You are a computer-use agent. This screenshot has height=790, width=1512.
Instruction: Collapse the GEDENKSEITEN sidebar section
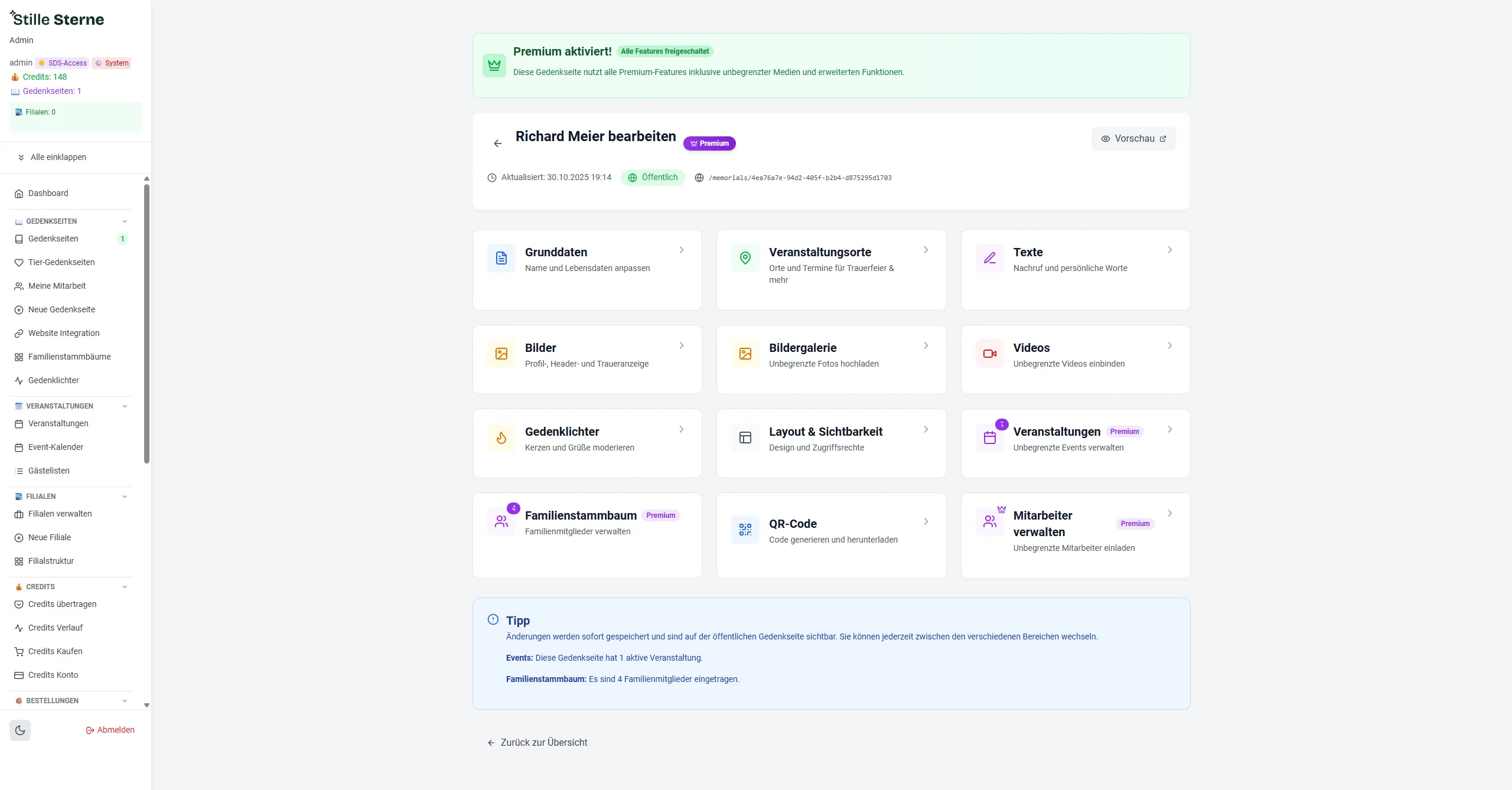pos(125,221)
